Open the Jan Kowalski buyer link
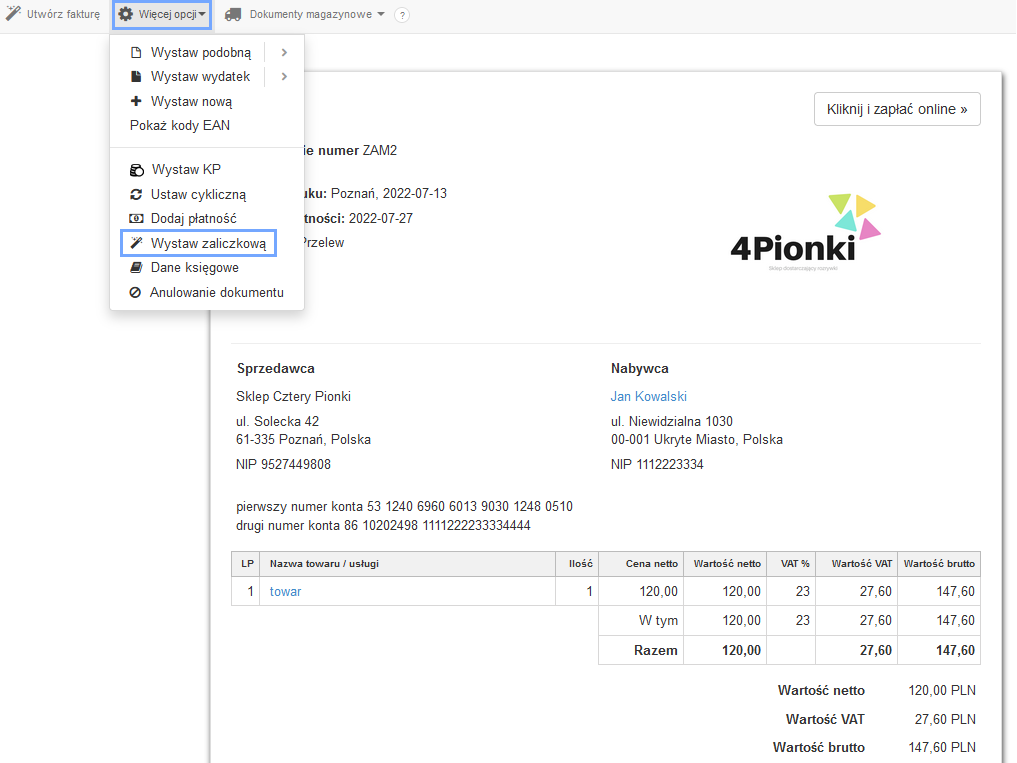The height and width of the screenshot is (763, 1017). 649,396
